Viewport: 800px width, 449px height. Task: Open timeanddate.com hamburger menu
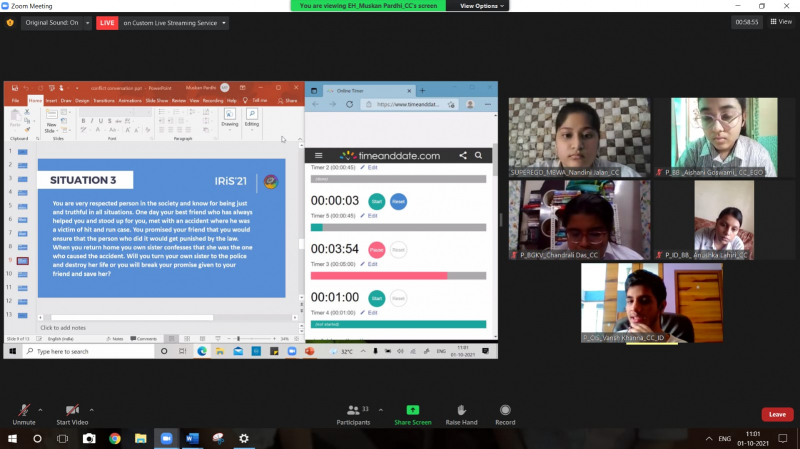coord(319,156)
